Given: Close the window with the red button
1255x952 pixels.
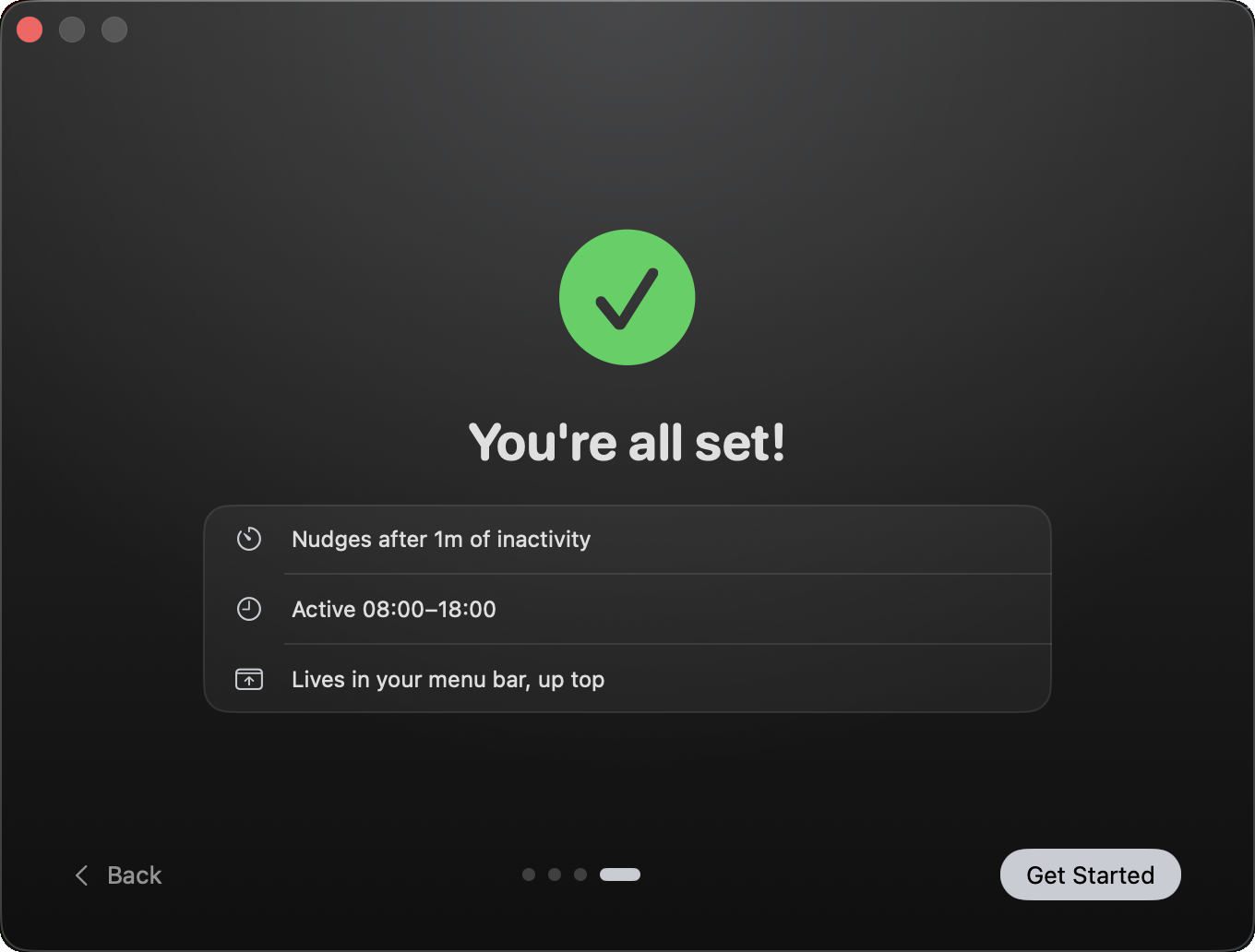Looking at the screenshot, I should [30, 30].
